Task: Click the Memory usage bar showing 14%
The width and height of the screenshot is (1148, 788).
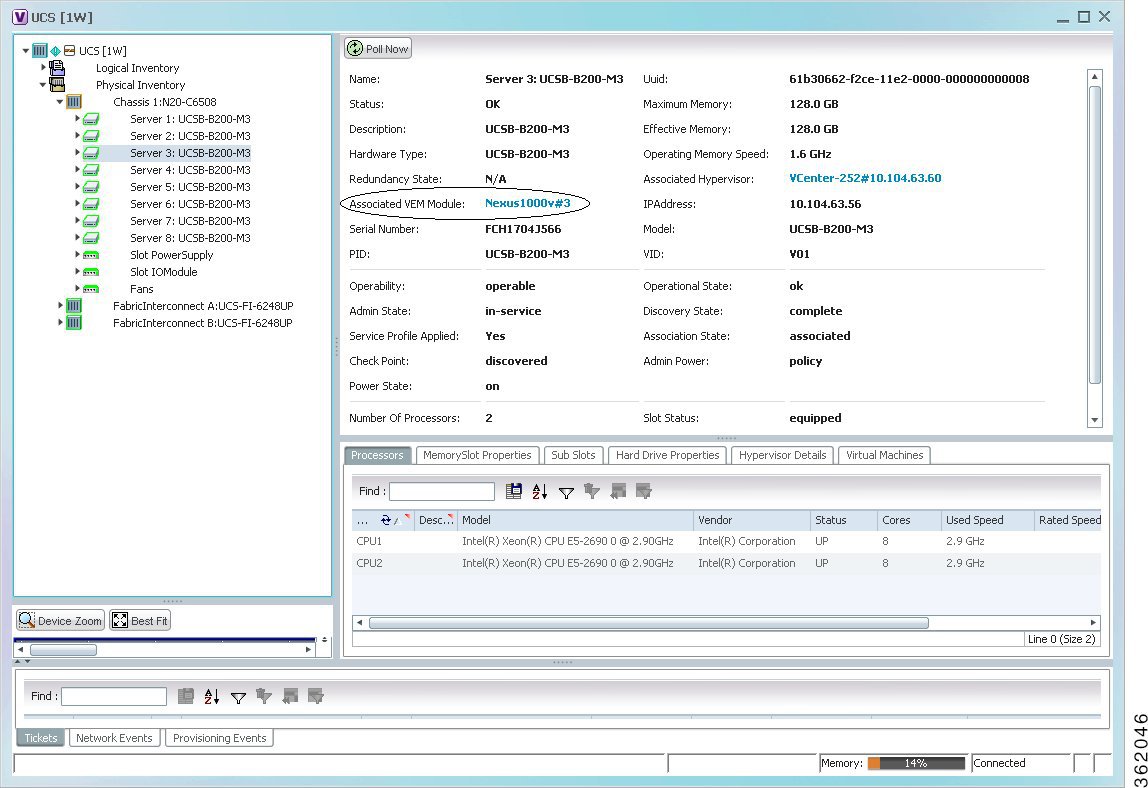Action: click(916, 763)
